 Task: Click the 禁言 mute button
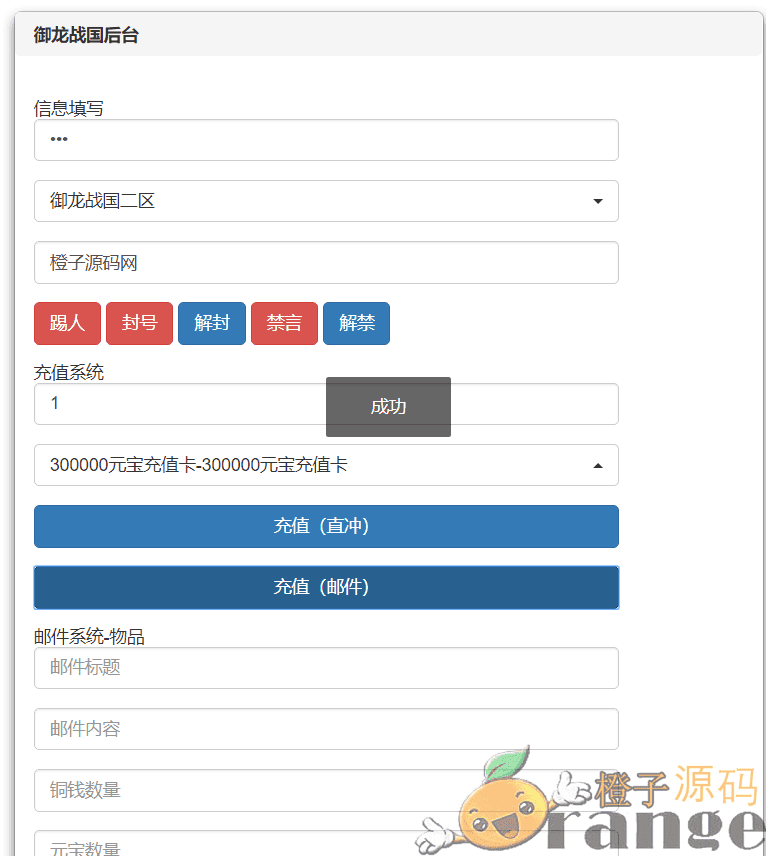pos(284,323)
